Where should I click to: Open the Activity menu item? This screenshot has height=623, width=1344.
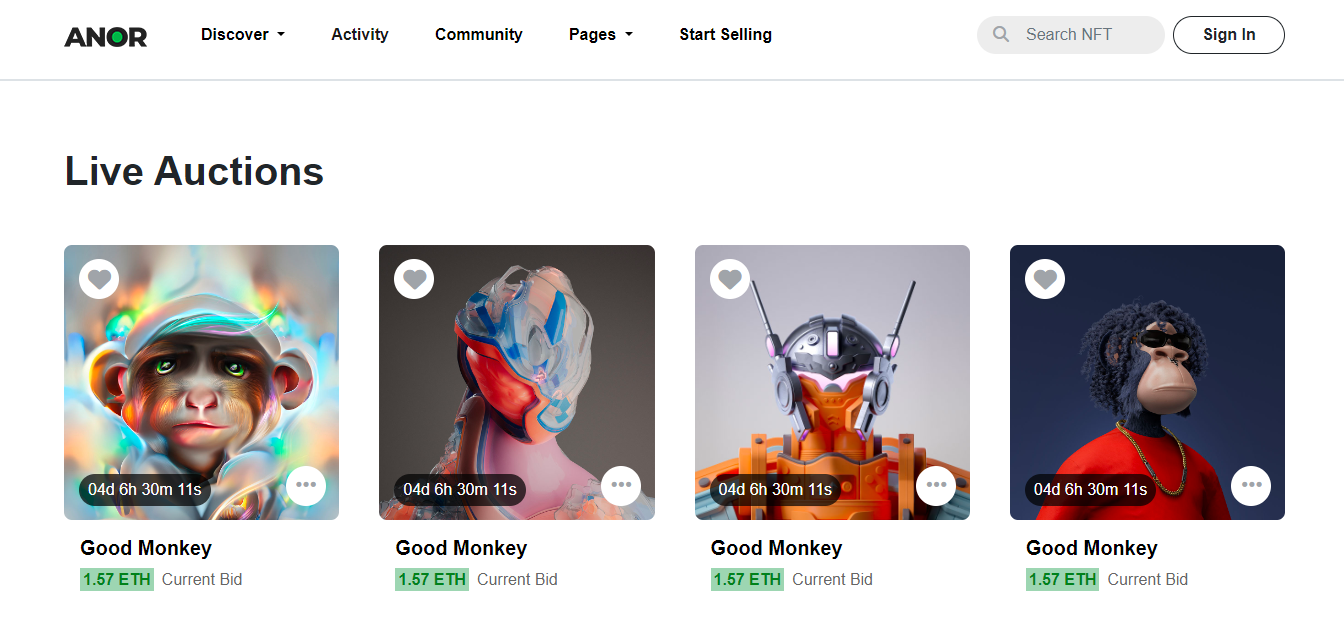(x=360, y=34)
